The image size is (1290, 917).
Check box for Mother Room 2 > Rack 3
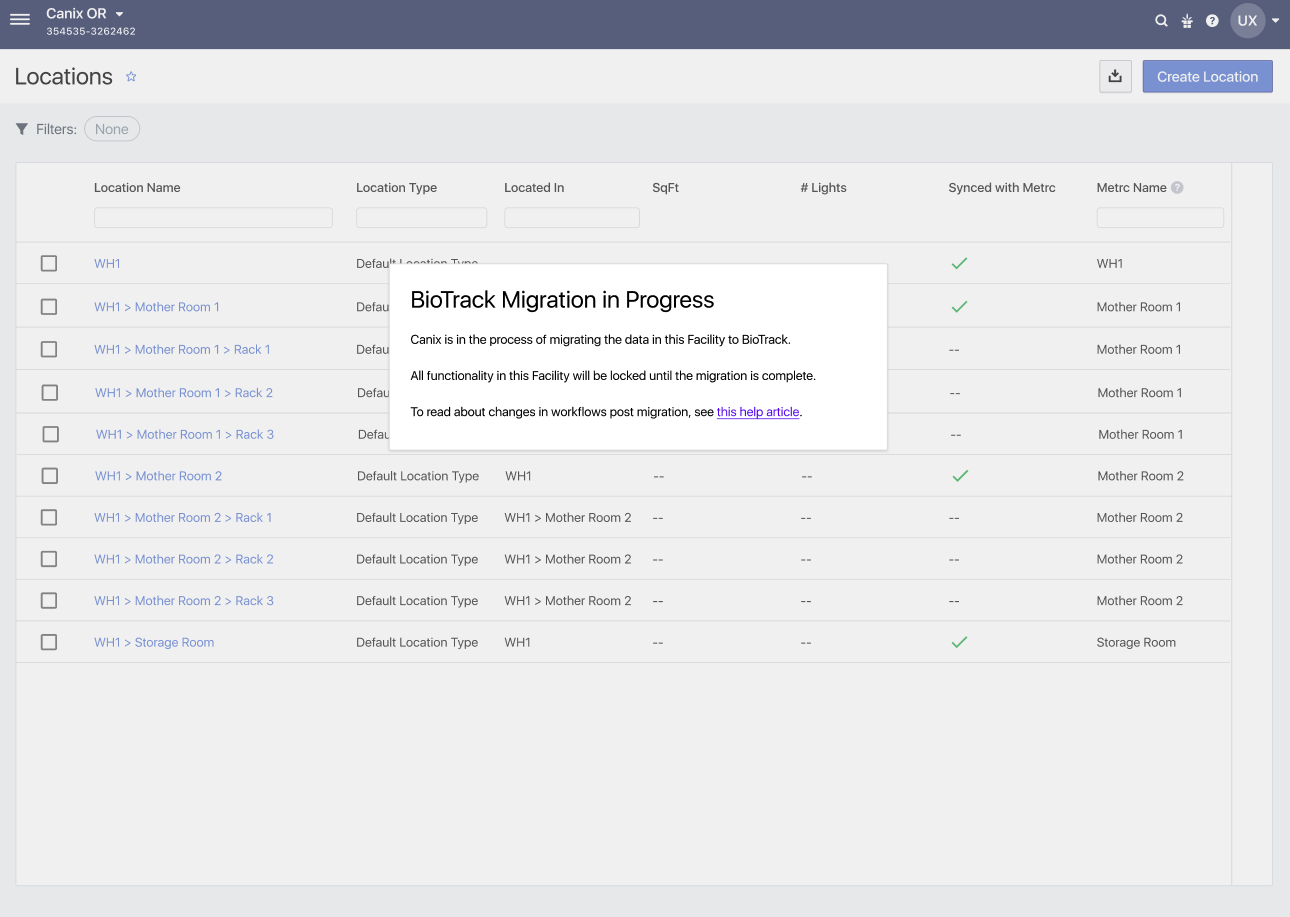point(49,600)
